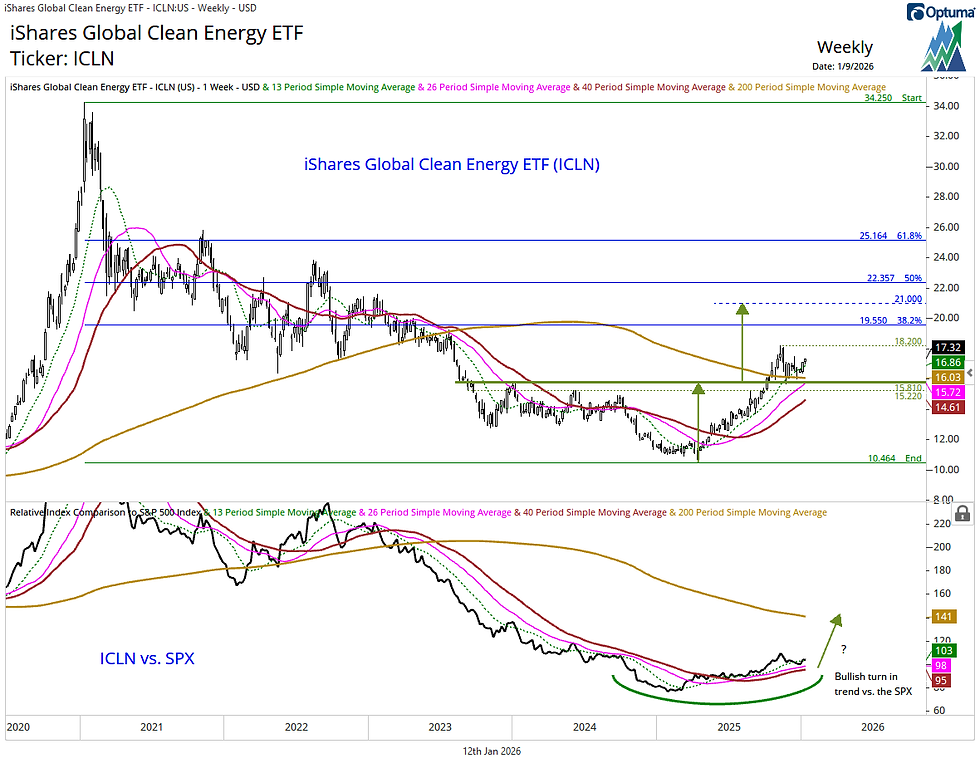Click the 160 value on lower axis
Viewport: 980px width, 767px height.
[942, 594]
